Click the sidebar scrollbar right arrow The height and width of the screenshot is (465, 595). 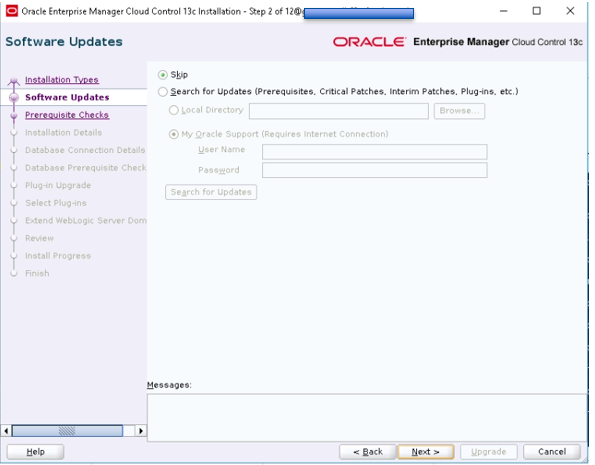[141, 431]
